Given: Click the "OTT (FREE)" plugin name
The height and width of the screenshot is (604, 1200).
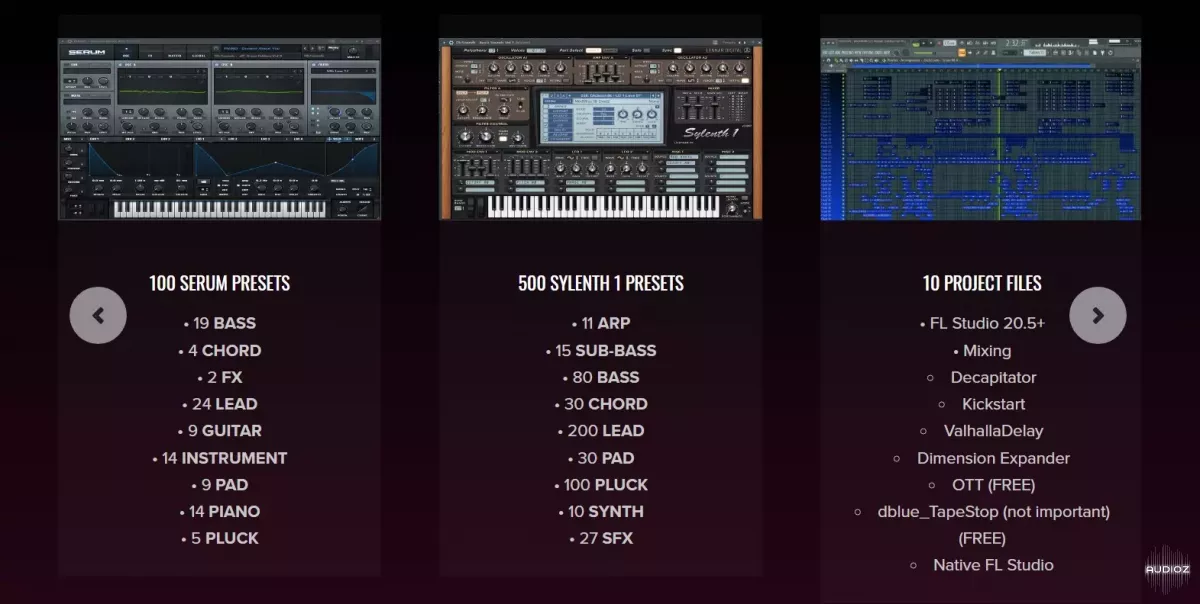Looking at the screenshot, I should point(994,485).
